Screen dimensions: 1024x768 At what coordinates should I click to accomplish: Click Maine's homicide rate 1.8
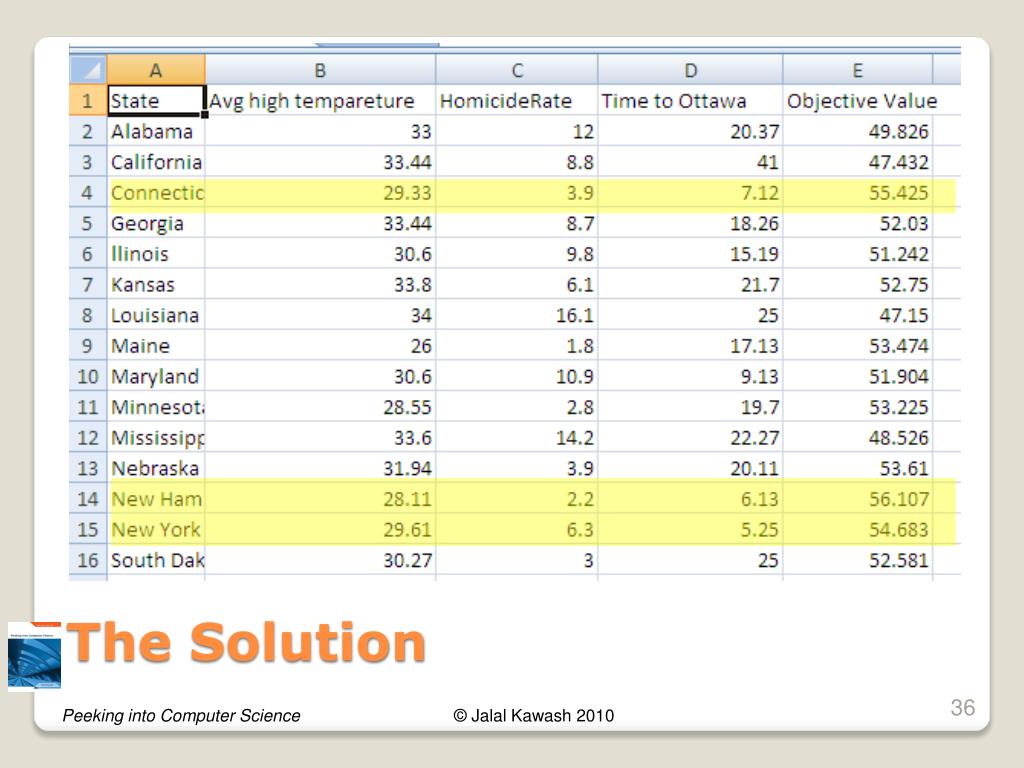[517, 345]
